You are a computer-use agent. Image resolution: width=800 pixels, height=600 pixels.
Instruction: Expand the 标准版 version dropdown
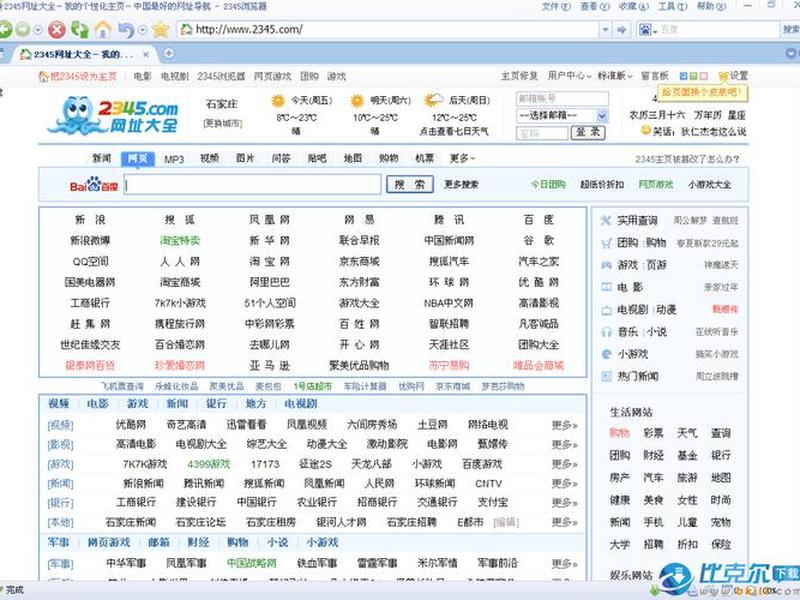(x=615, y=76)
